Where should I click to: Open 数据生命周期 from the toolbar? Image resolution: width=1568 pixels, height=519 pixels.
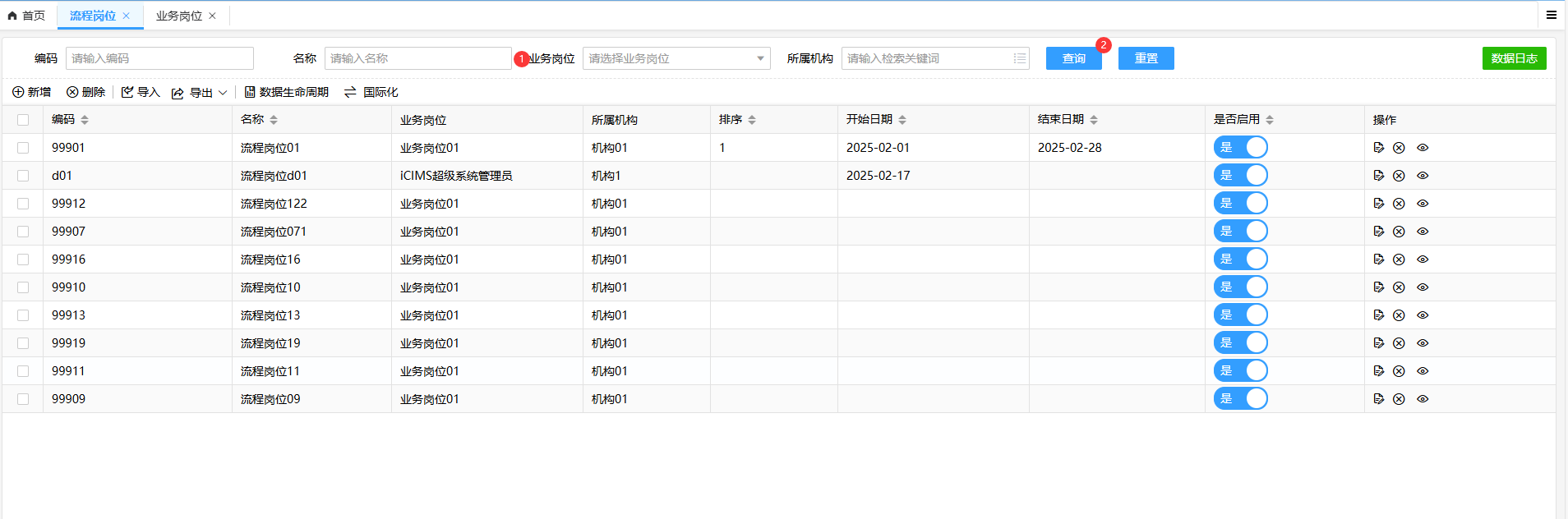click(286, 92)
